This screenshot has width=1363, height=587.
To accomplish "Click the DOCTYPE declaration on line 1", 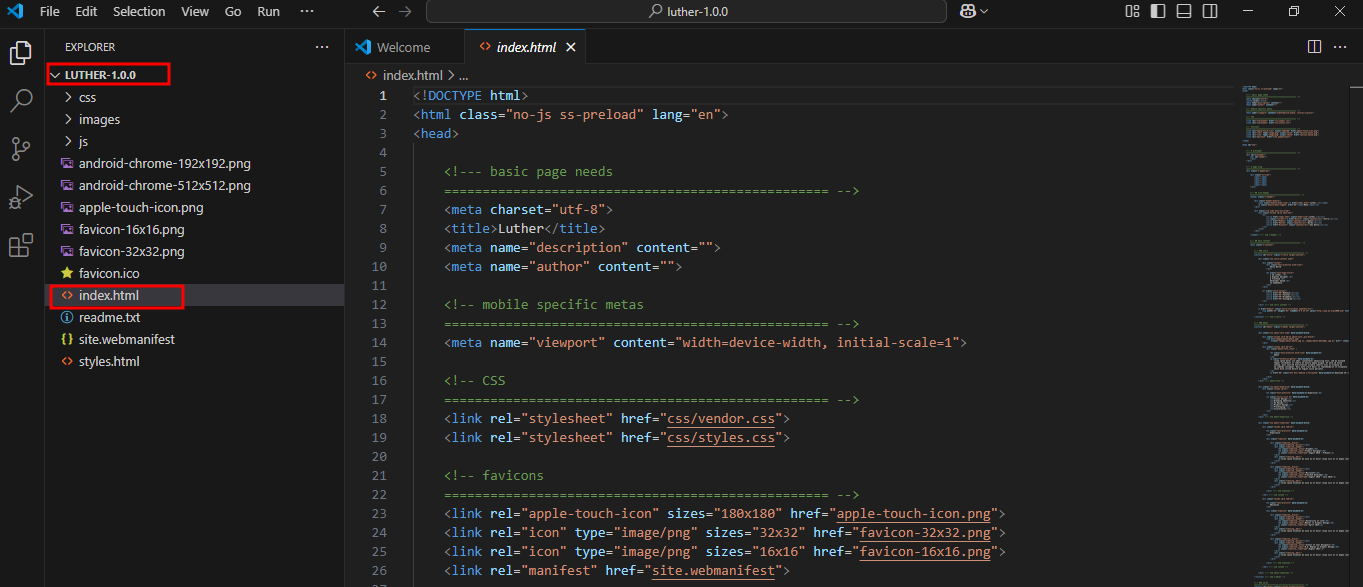I will pyautogui.click(x=470, y=95).
